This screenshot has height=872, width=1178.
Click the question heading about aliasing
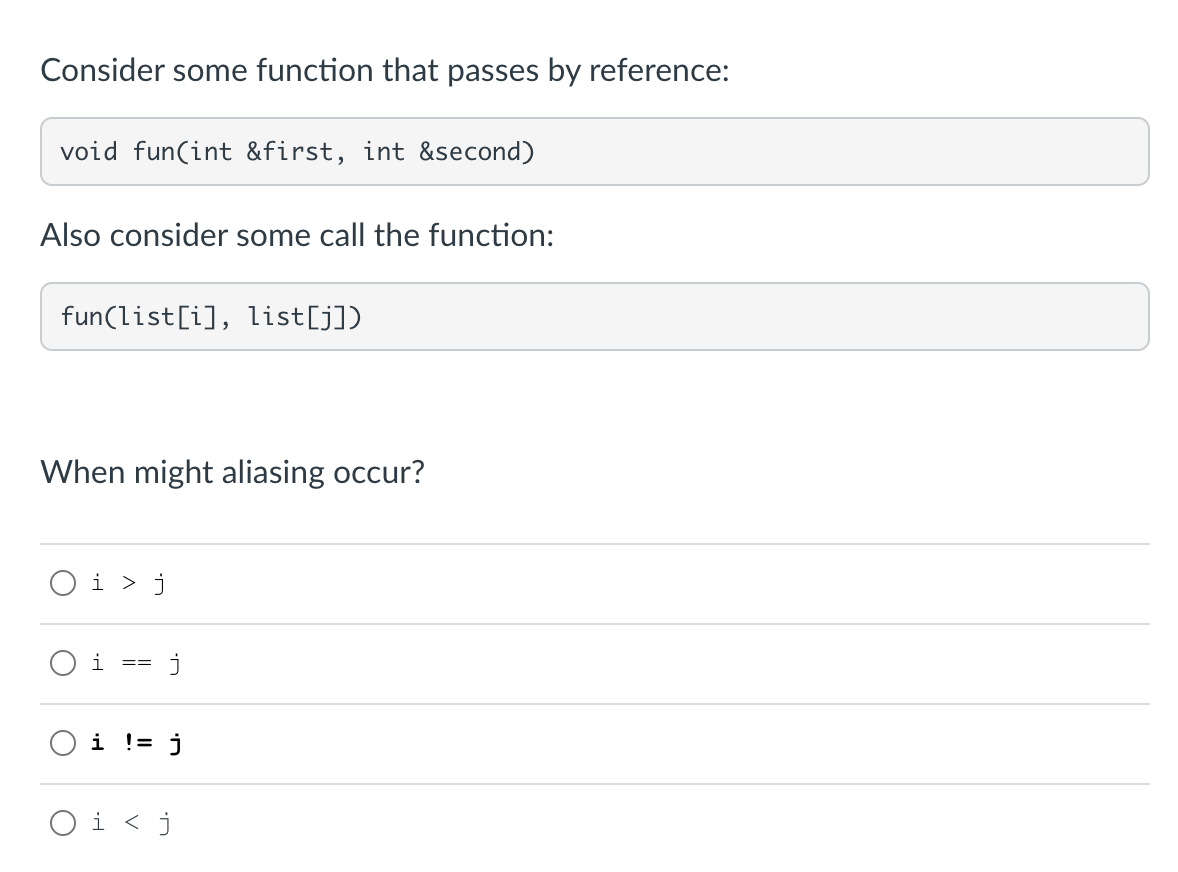coord(233,471)
